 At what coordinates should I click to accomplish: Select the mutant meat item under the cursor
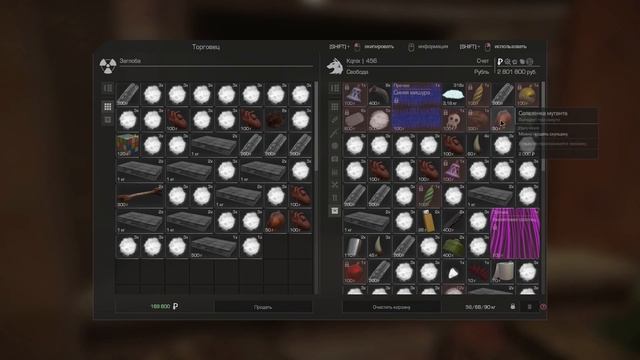tap(502, 120)
